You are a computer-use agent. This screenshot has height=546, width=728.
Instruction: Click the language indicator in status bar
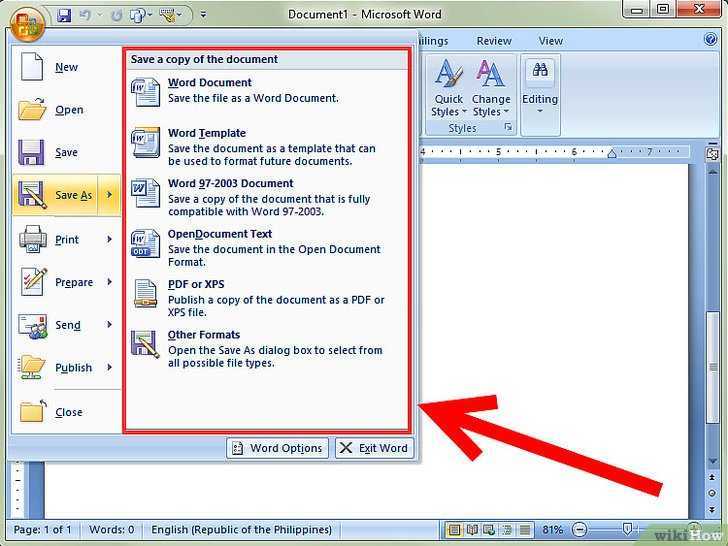pyautogui.click(x=241, y=530)
